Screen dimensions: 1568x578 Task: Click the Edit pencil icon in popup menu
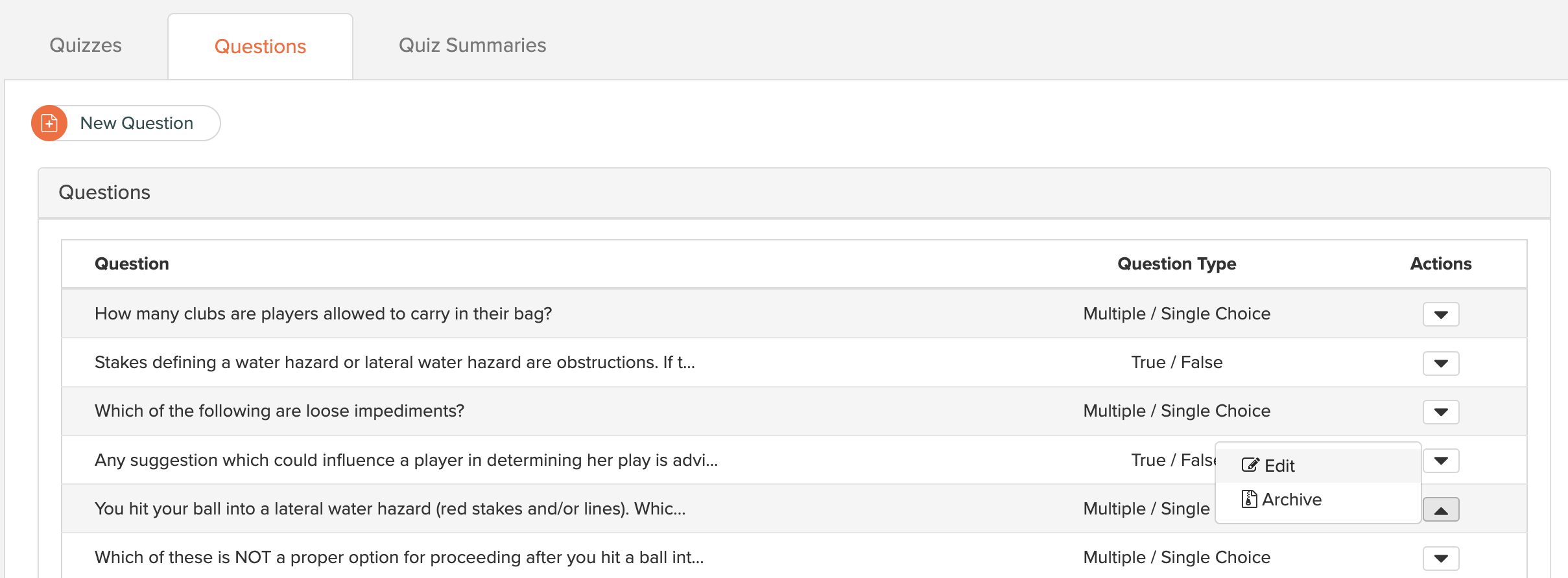pos(1250,465)
